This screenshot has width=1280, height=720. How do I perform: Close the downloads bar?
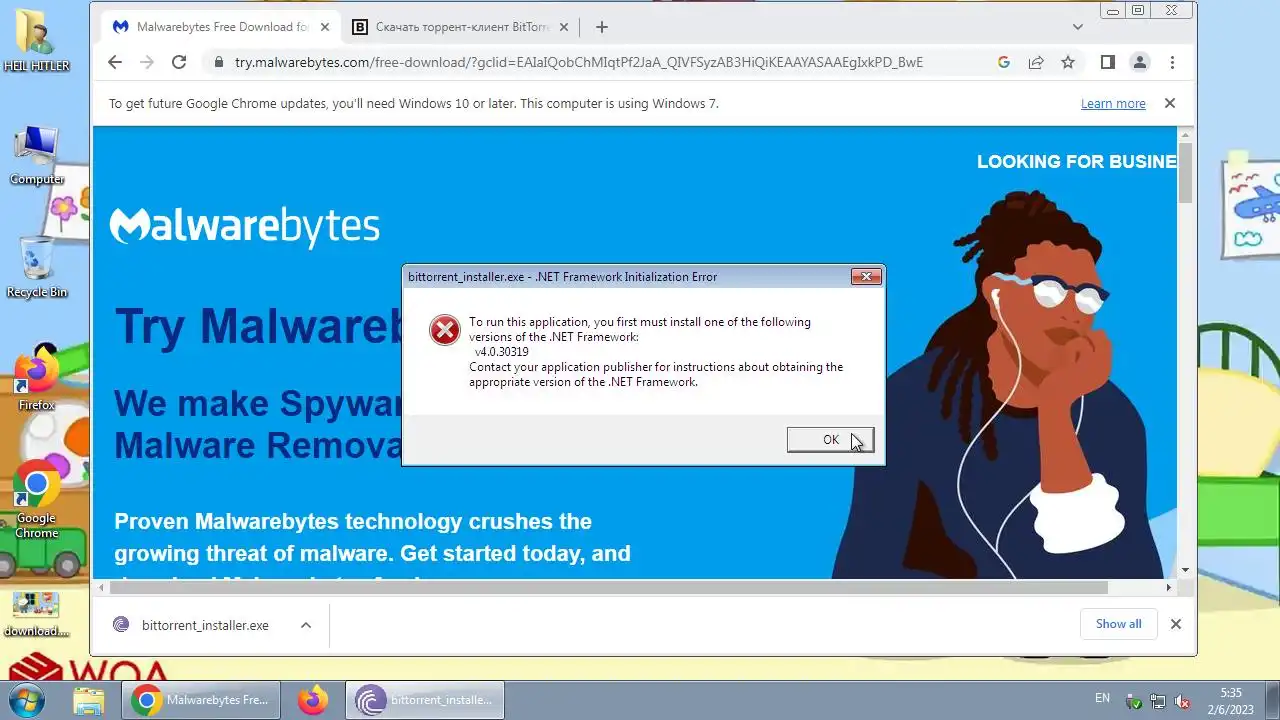click(x=1176, y=624)
